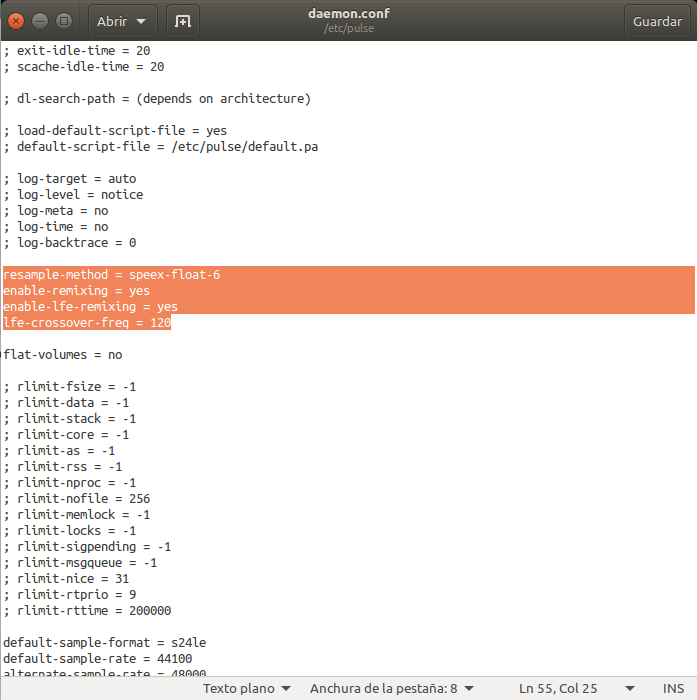Close the daemon.conf editor window
Screen dimensions: 697x700
tap(17, 21)
